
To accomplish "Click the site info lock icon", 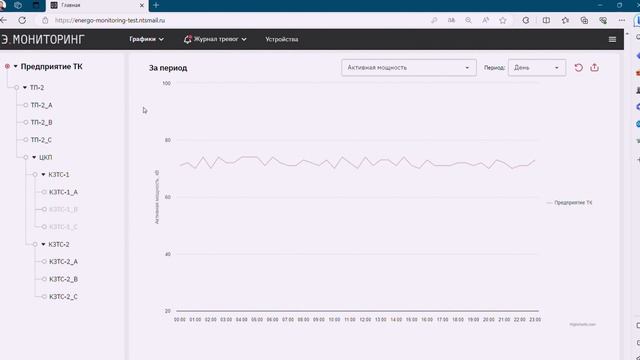I will [x=45, y=20].
